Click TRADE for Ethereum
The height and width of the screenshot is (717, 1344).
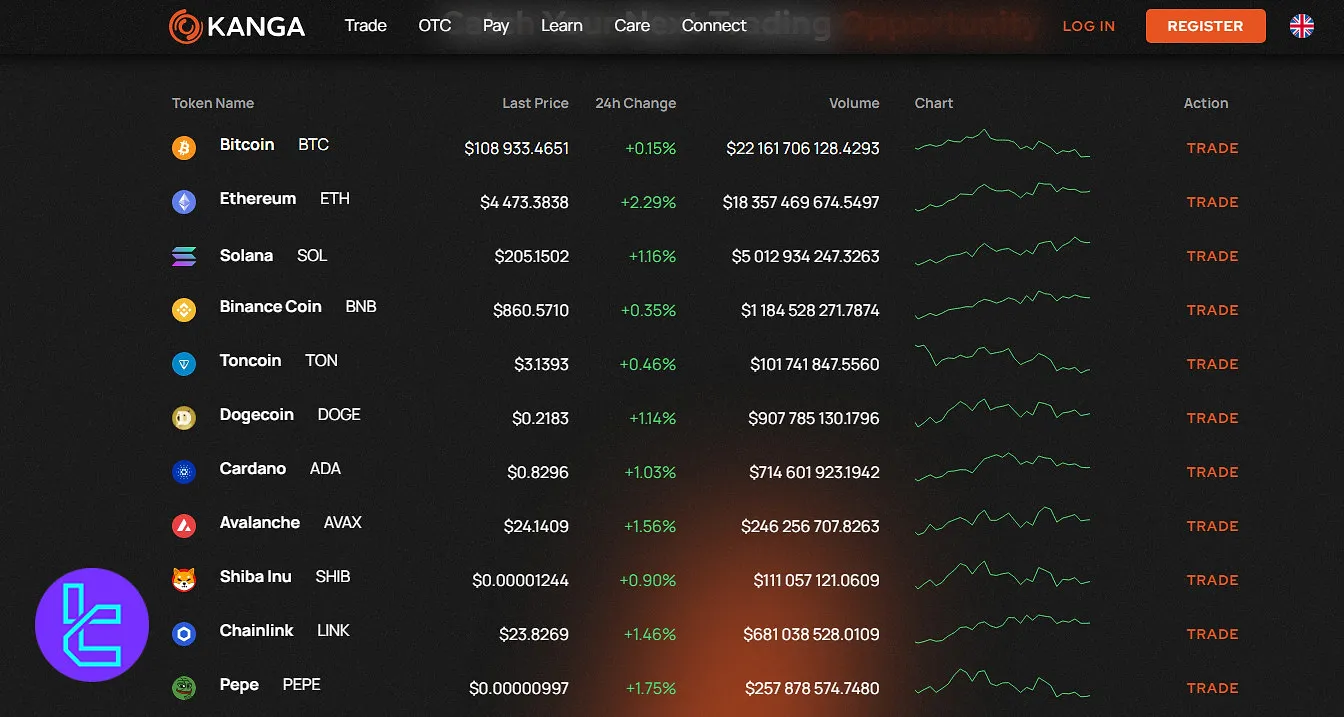(x=1212, y=202)
